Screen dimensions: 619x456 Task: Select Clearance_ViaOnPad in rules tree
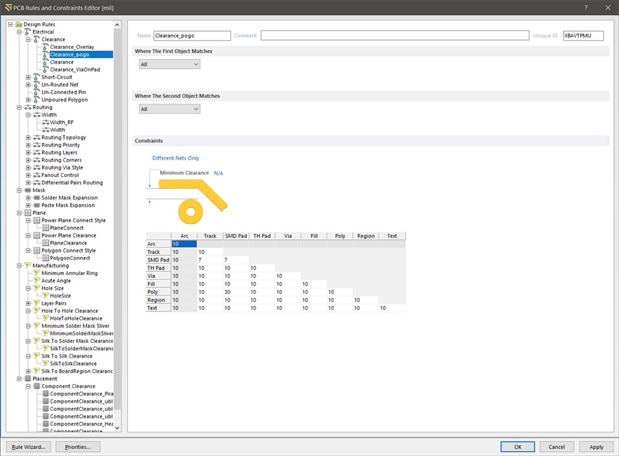(76, 69)
